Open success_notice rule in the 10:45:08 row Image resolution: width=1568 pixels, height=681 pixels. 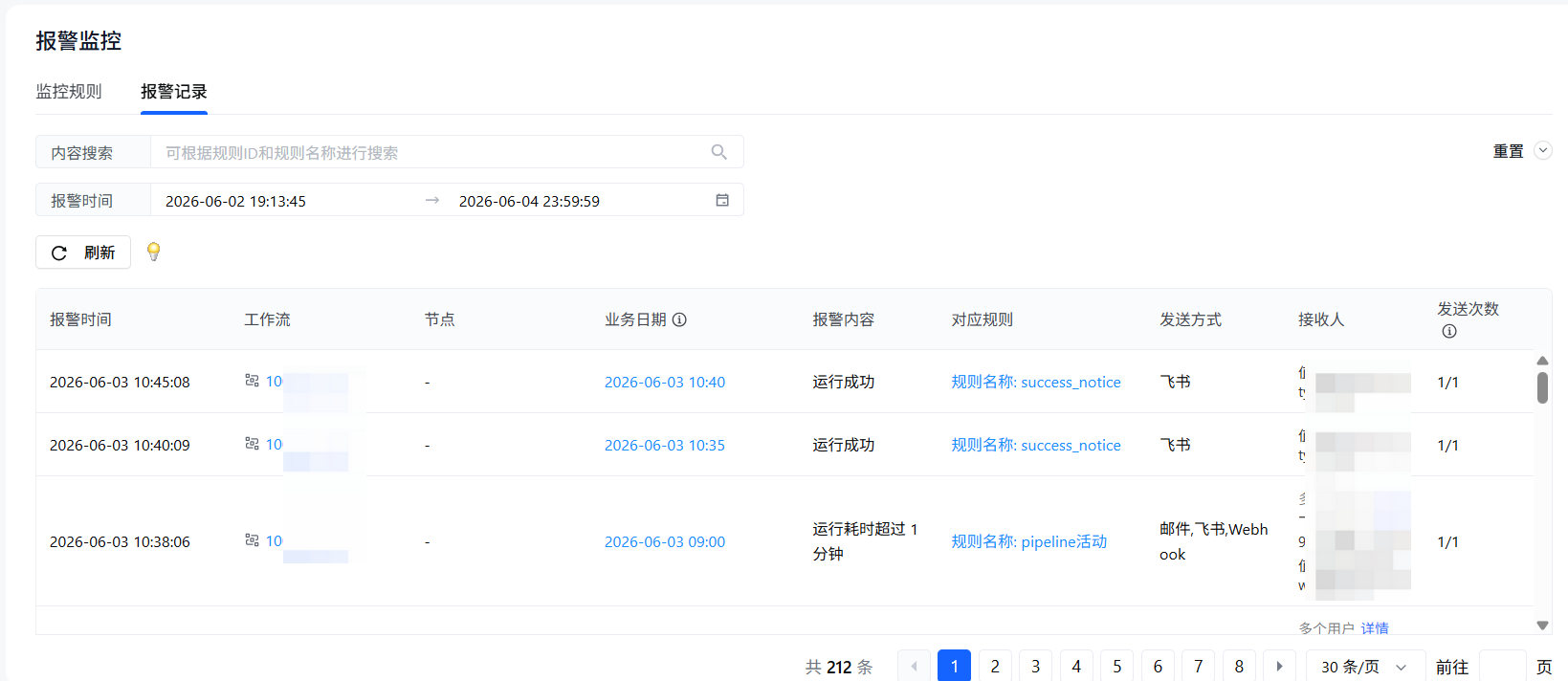click(1036, 382)
